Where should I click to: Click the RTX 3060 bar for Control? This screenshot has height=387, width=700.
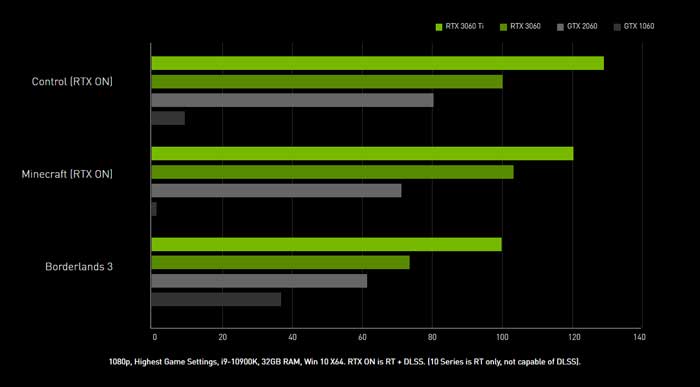tap(327, 82)
